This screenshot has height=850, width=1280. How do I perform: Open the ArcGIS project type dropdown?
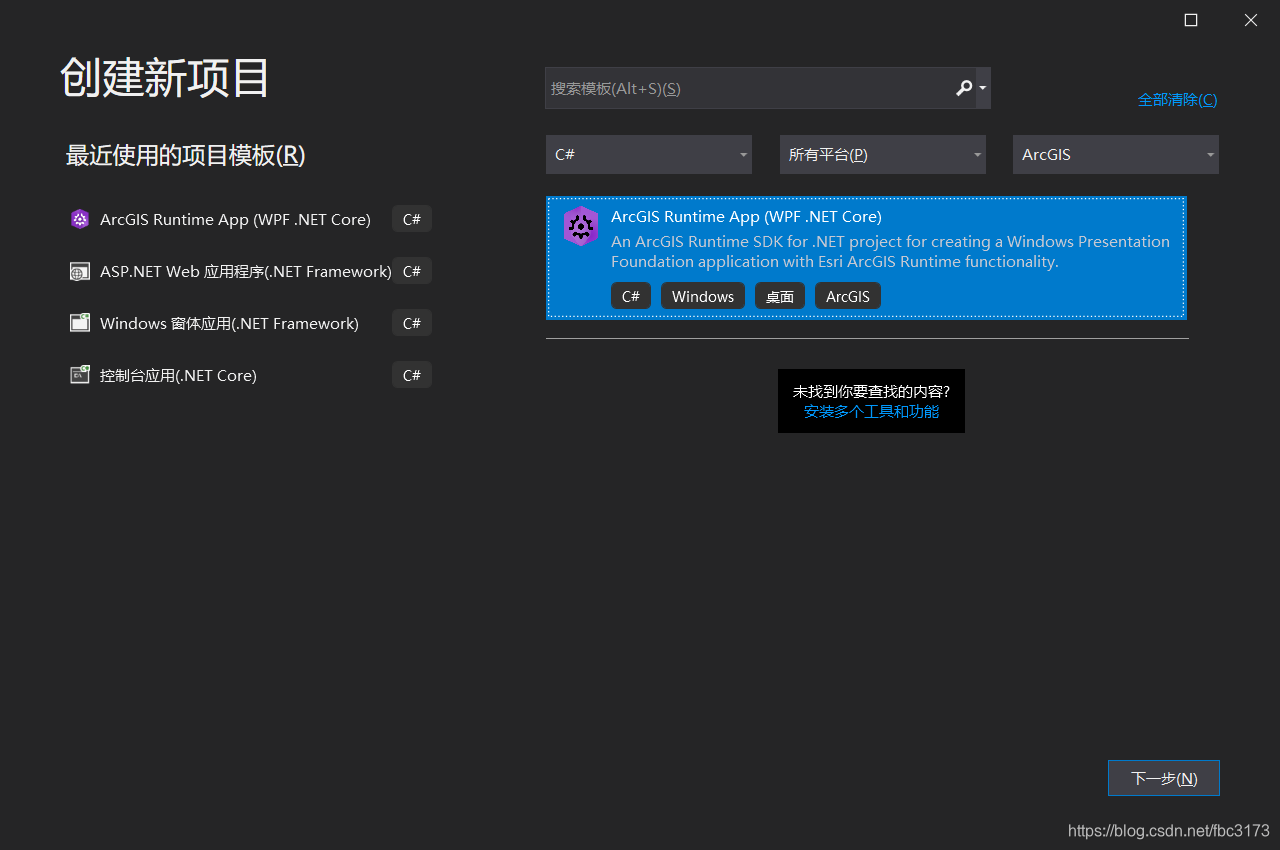[x=1116, y=155]
